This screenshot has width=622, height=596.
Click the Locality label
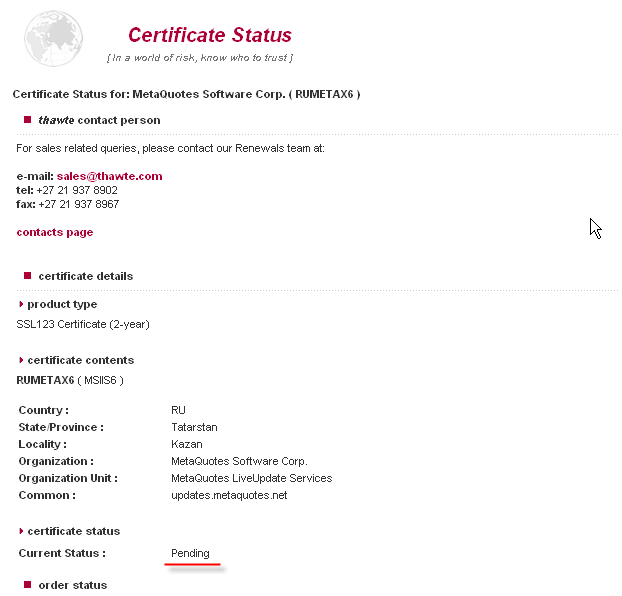42,444
